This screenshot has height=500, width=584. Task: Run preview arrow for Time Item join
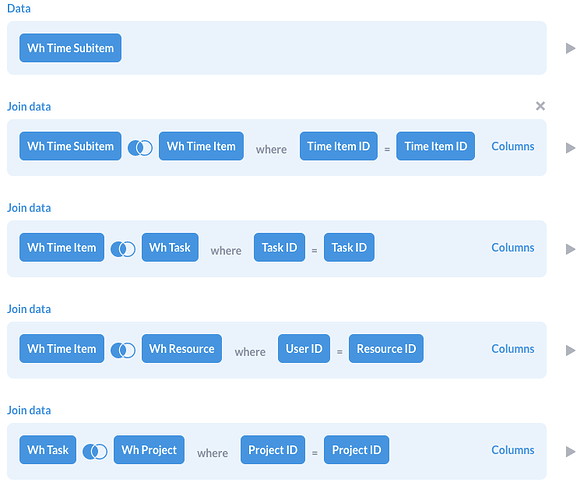point(570,148)
